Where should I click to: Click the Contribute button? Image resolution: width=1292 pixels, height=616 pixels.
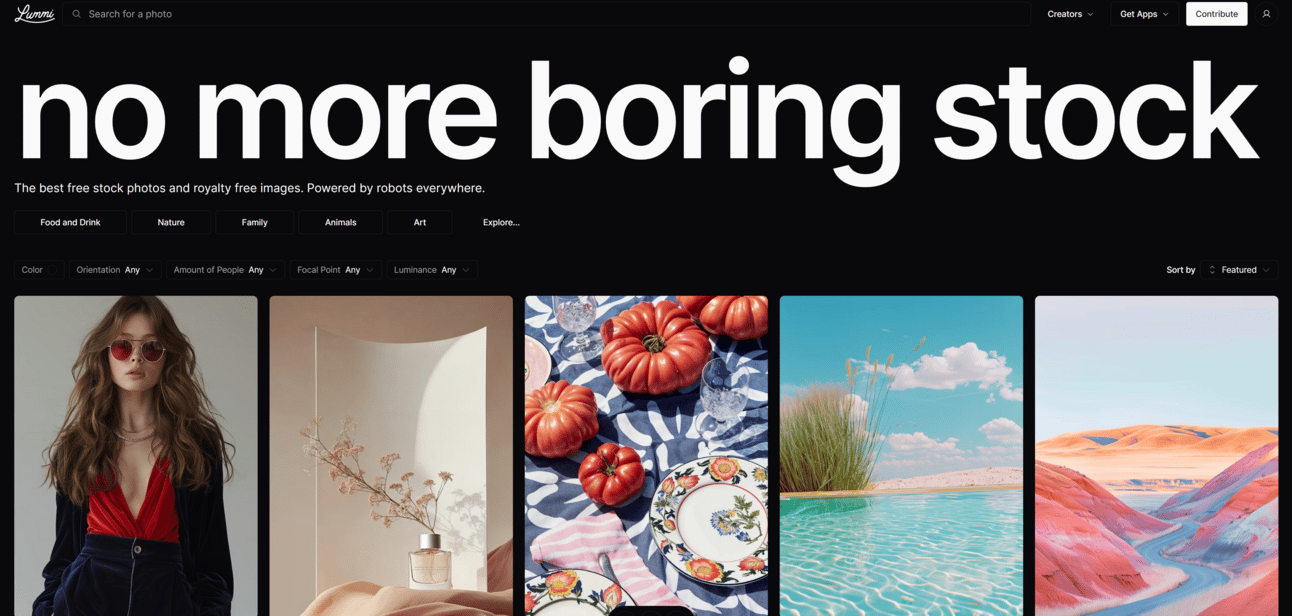click(x=1216, y=14)
